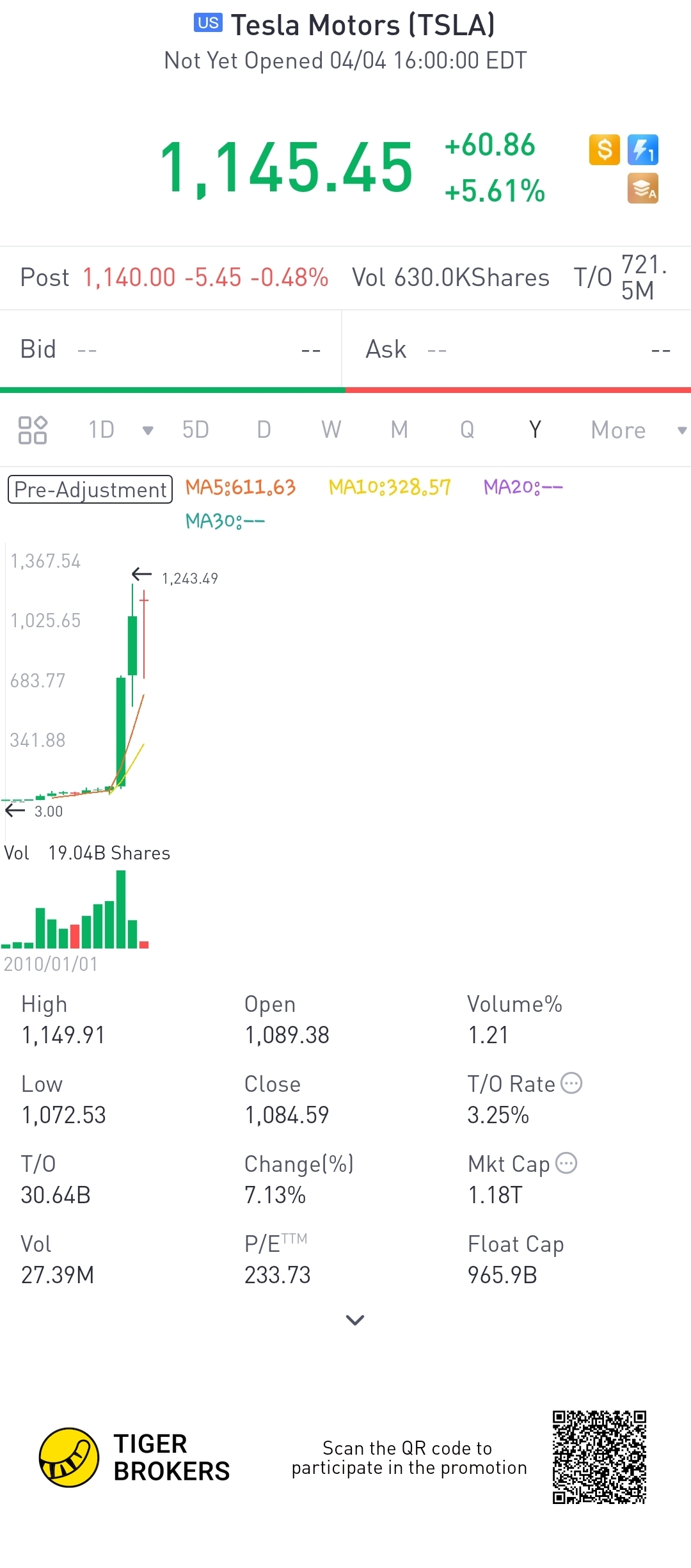The image size is (691, 1568).
Task: Tap the MA5:611.63 indicator label
Action: coord(241,487)
